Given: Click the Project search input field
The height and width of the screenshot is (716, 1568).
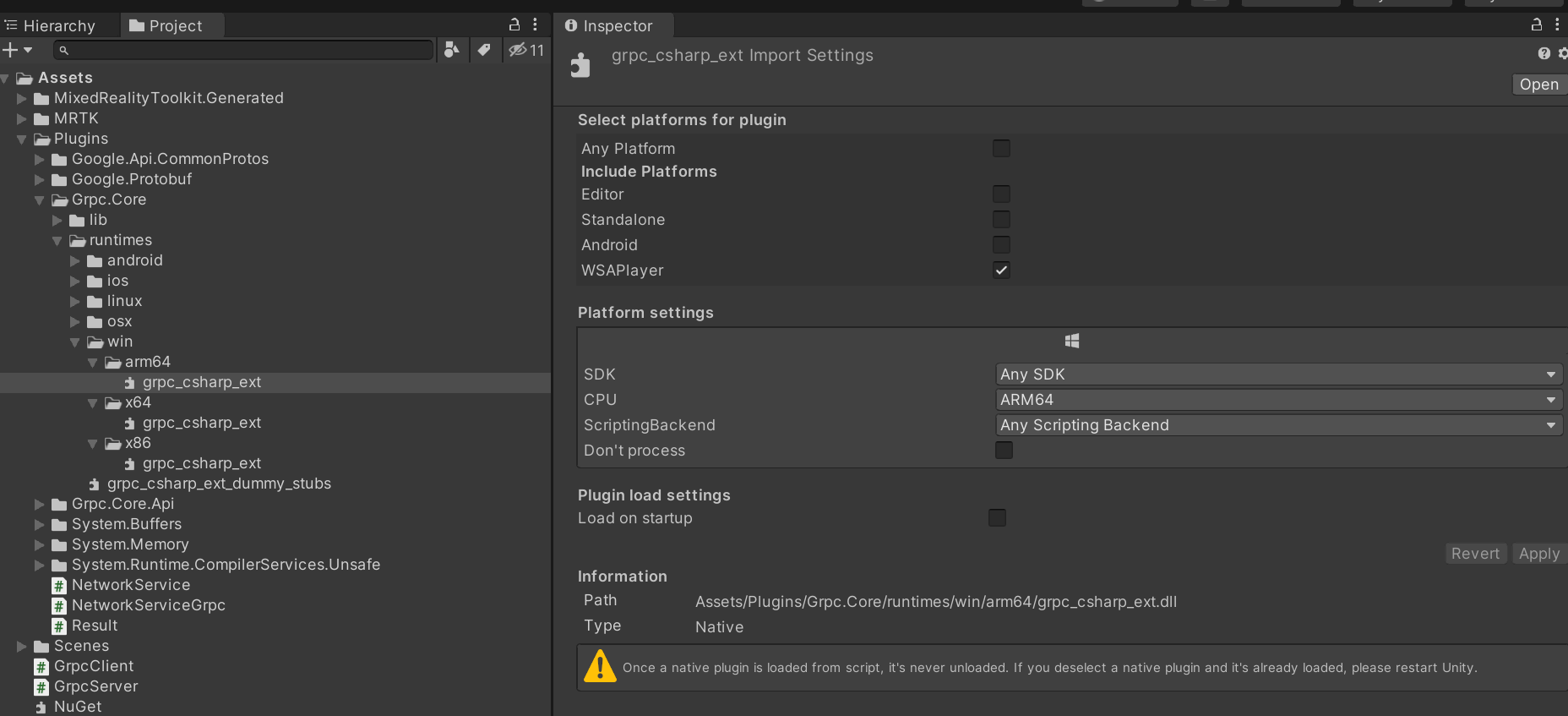Looking at the screenshot, I should pos(245,51).
